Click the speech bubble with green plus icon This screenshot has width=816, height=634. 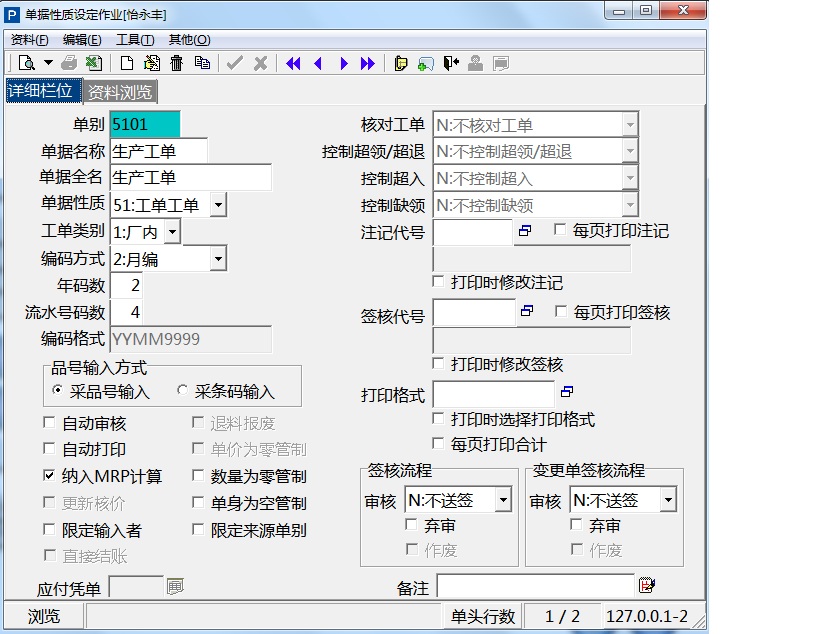click(x=426, y=64)
